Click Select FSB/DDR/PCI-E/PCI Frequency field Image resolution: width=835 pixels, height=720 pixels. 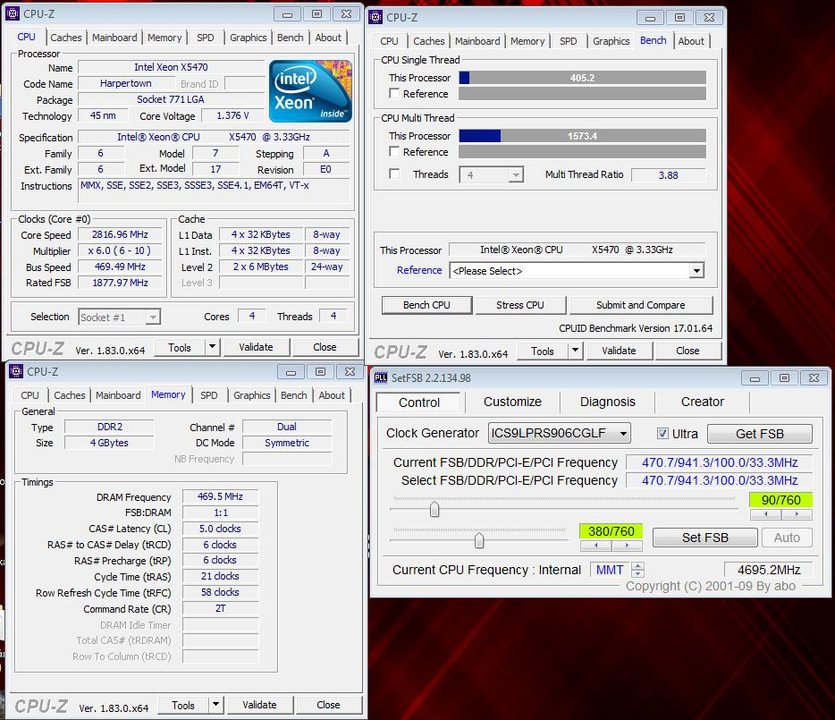[719, 480]
